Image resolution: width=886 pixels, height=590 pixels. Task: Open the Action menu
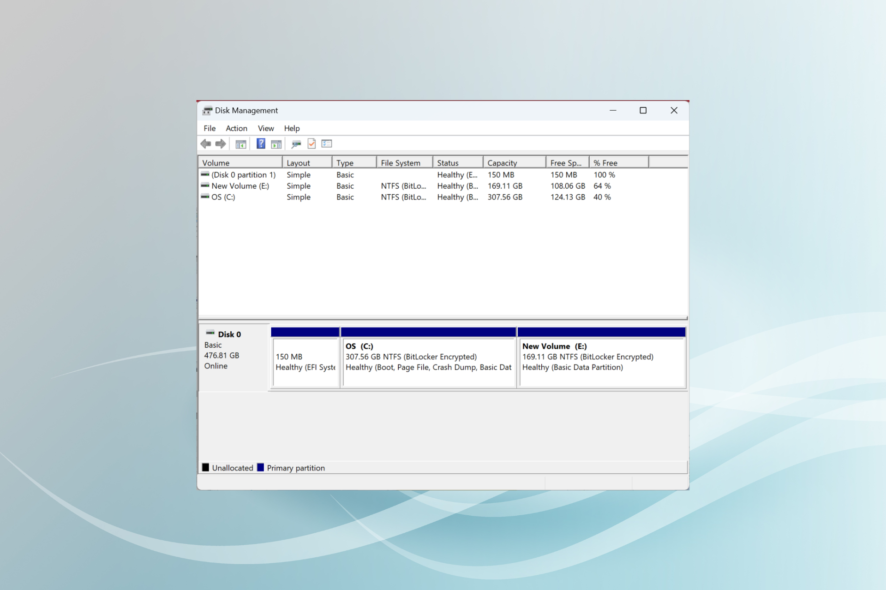coord(236,128)
